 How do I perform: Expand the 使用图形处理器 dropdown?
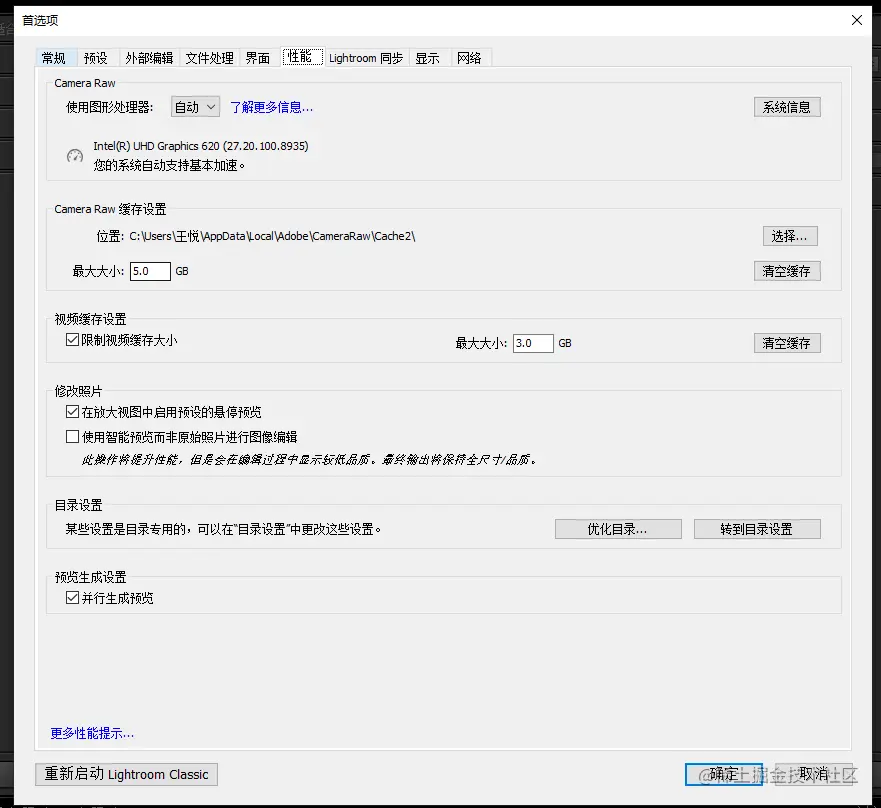[195, 107]
